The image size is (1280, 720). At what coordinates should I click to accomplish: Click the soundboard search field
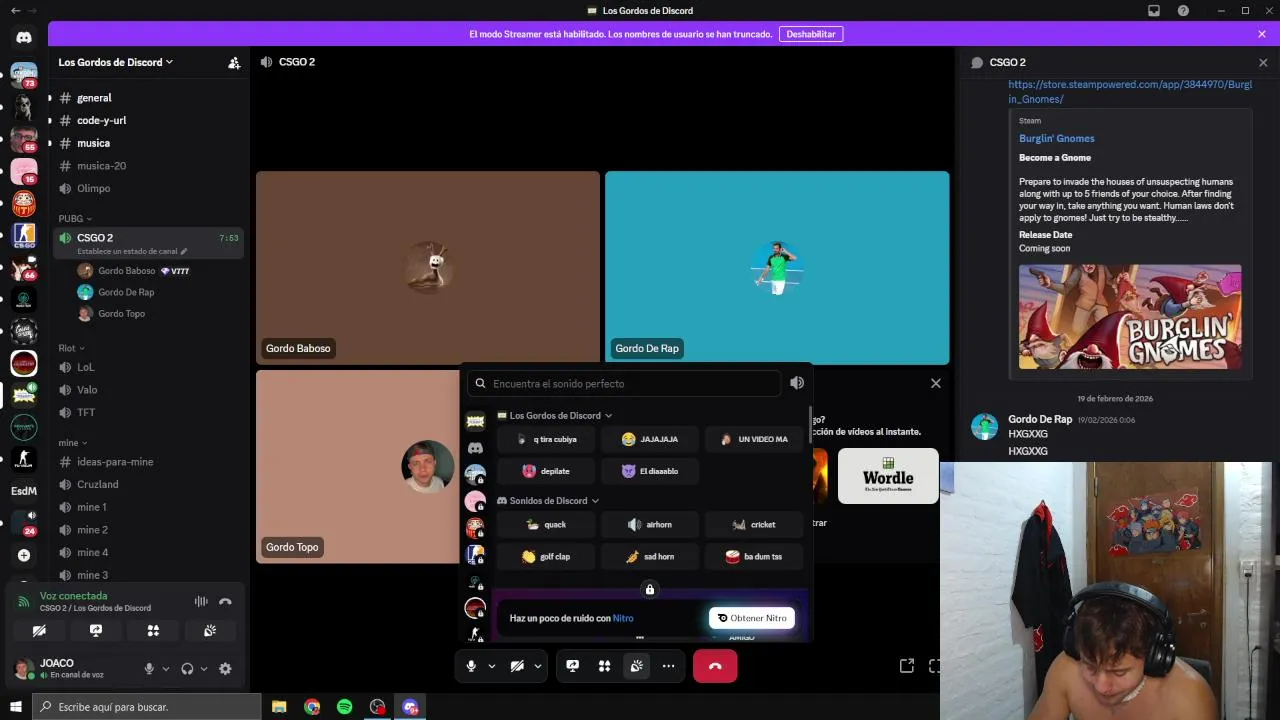[x=625, y=383]
